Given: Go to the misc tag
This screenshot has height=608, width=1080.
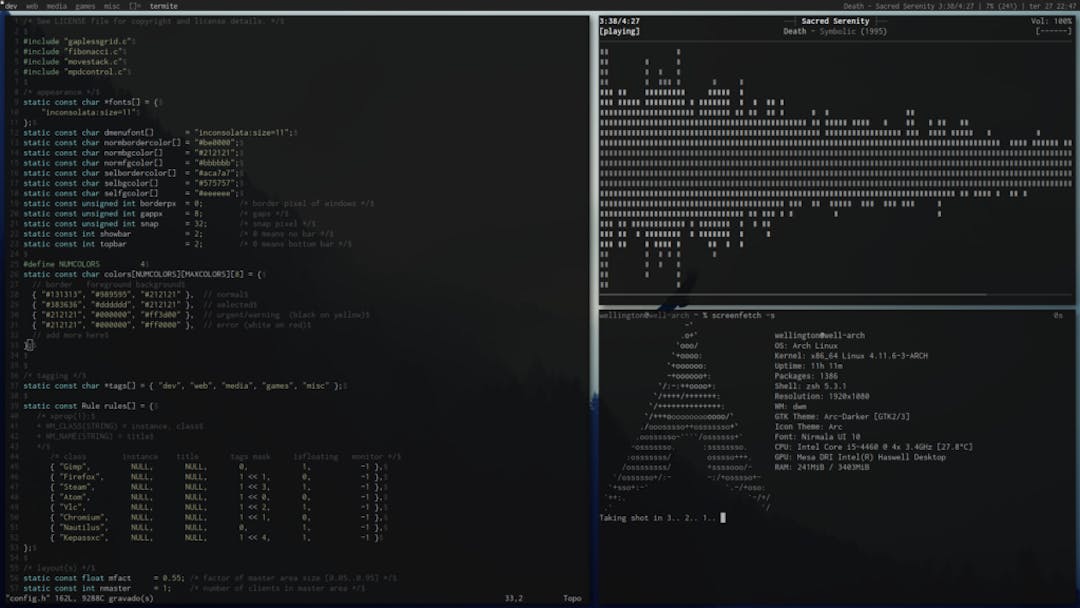Looking at the screenshot, I should (x=113, y=6).
